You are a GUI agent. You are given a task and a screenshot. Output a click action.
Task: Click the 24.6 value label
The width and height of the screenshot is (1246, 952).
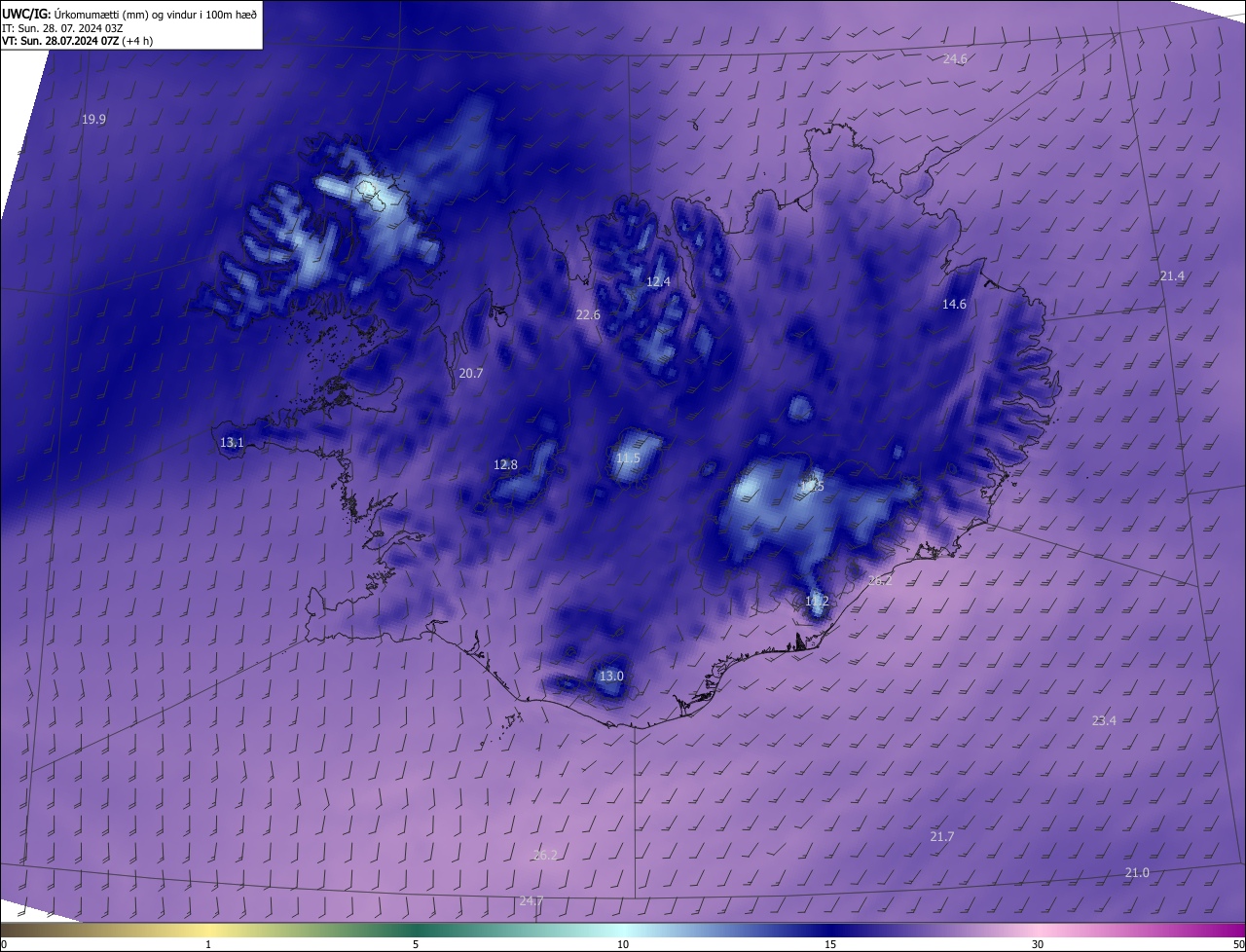point(955,58)
